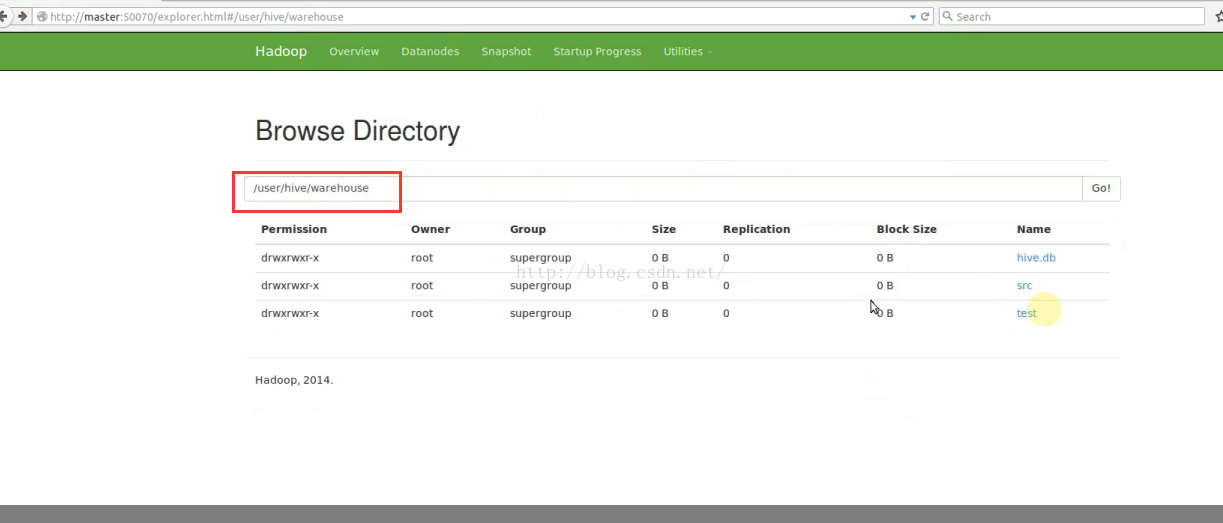This screenshot has height=523, width=1223.
Task: Select owner root in hive.db row
Action: pyautogui.click(x=422, y=257)
